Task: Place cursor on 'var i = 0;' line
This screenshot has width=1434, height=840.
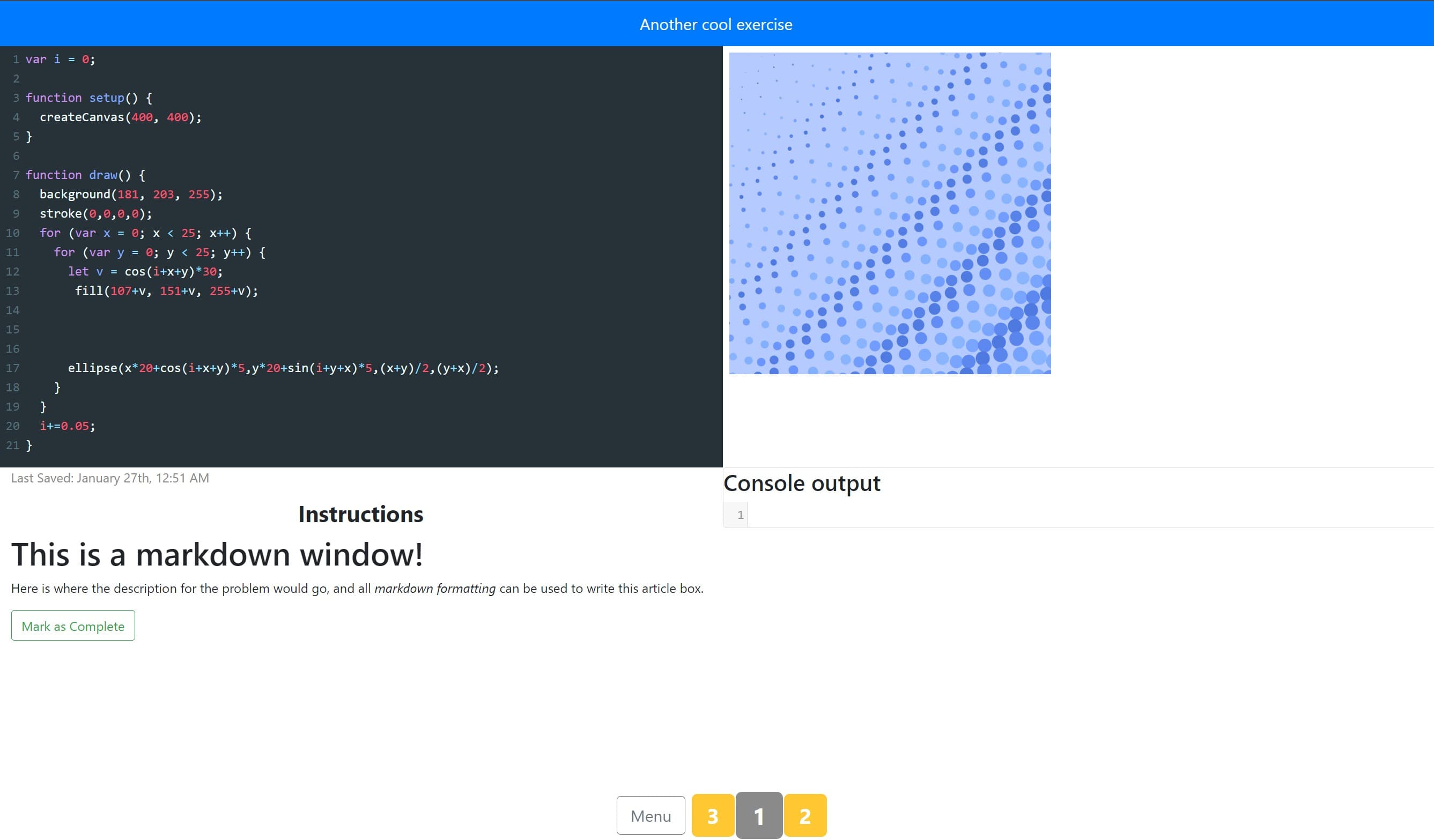Action: point(60,59)
